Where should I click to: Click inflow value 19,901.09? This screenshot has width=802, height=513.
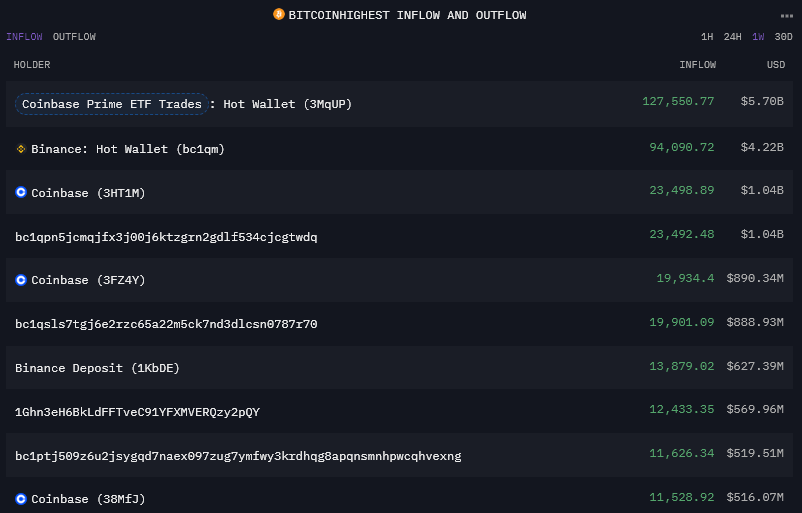(682, 322)
